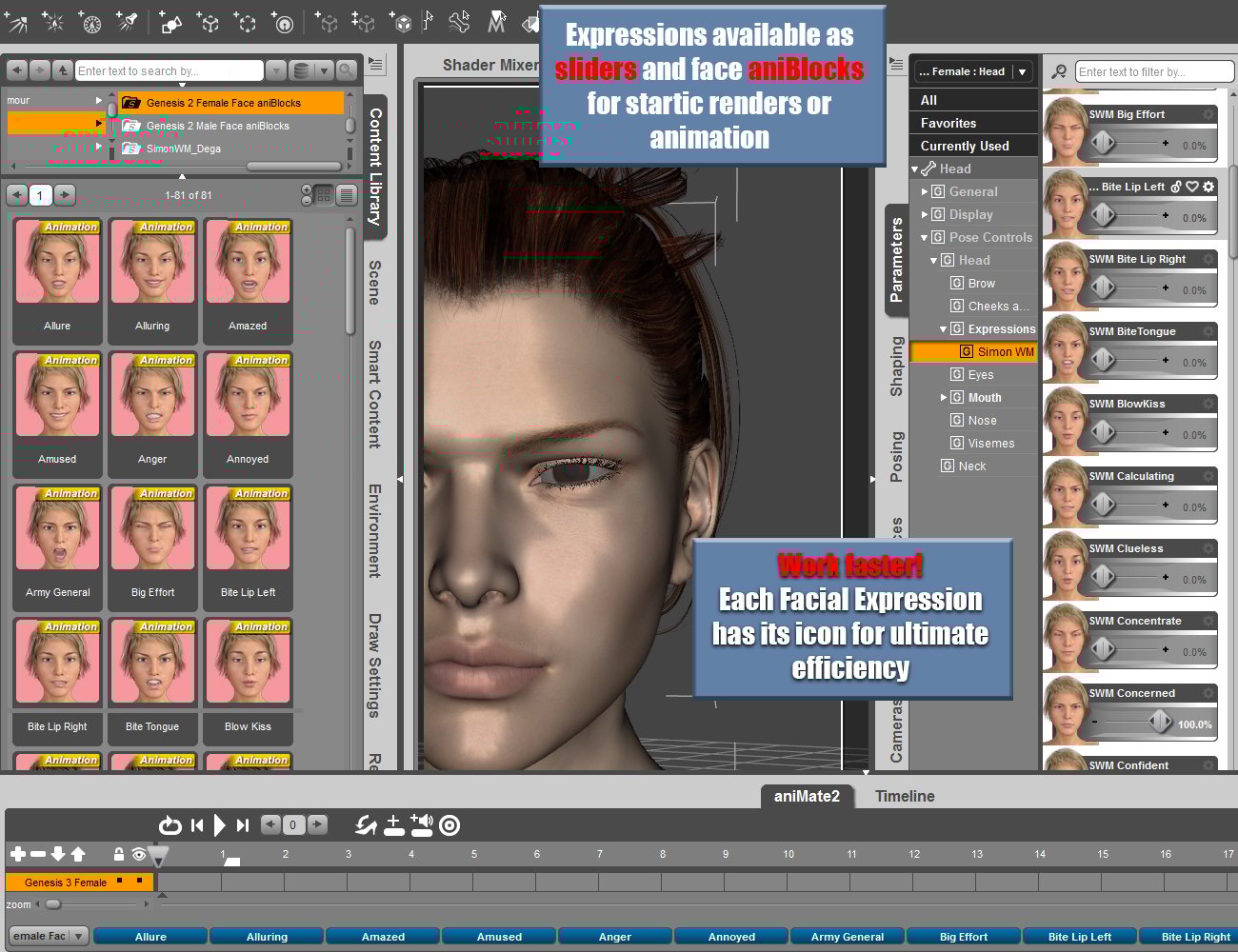Open settings gear for Bite Lip Left
Screen dimensions: 1238x952
tap(1208, 187)
